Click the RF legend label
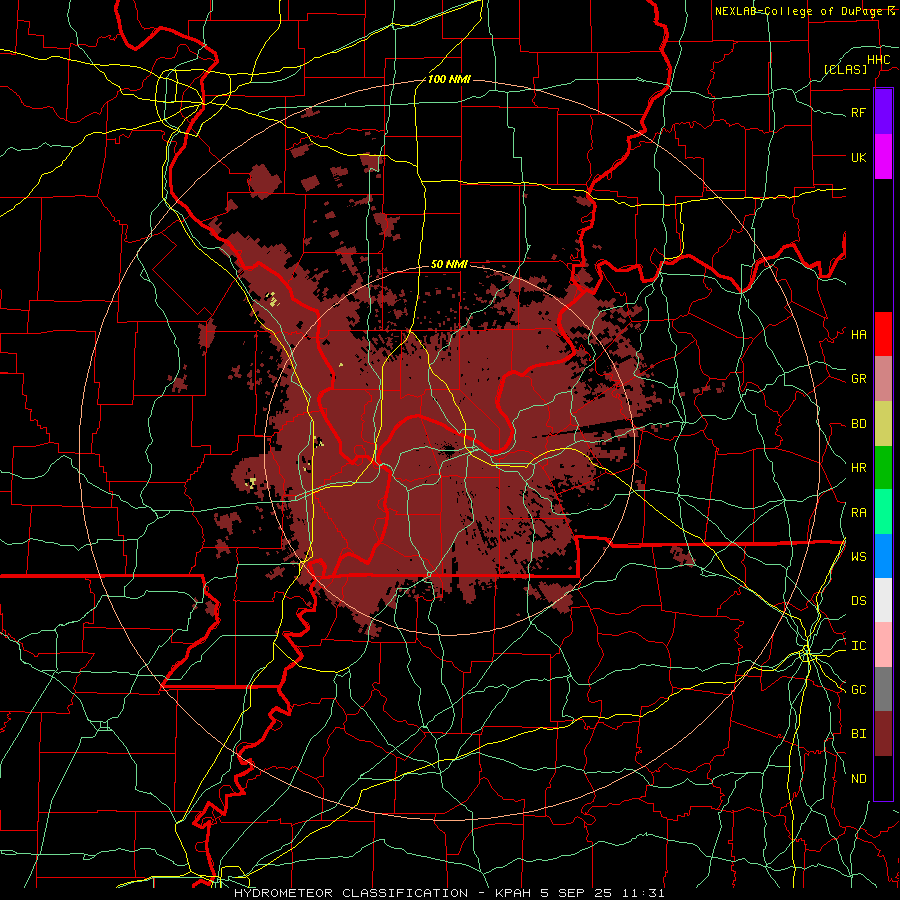900x900 pixels. point(859,112)
